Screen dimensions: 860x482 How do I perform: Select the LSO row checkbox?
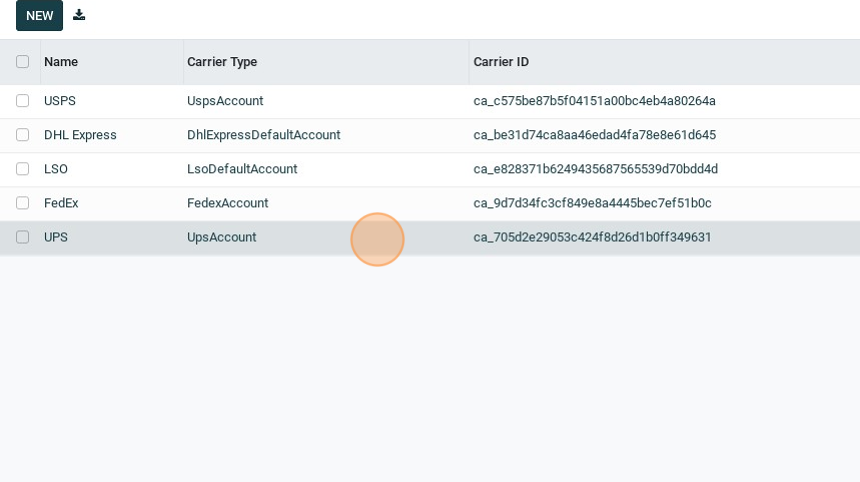coord(22,169)
